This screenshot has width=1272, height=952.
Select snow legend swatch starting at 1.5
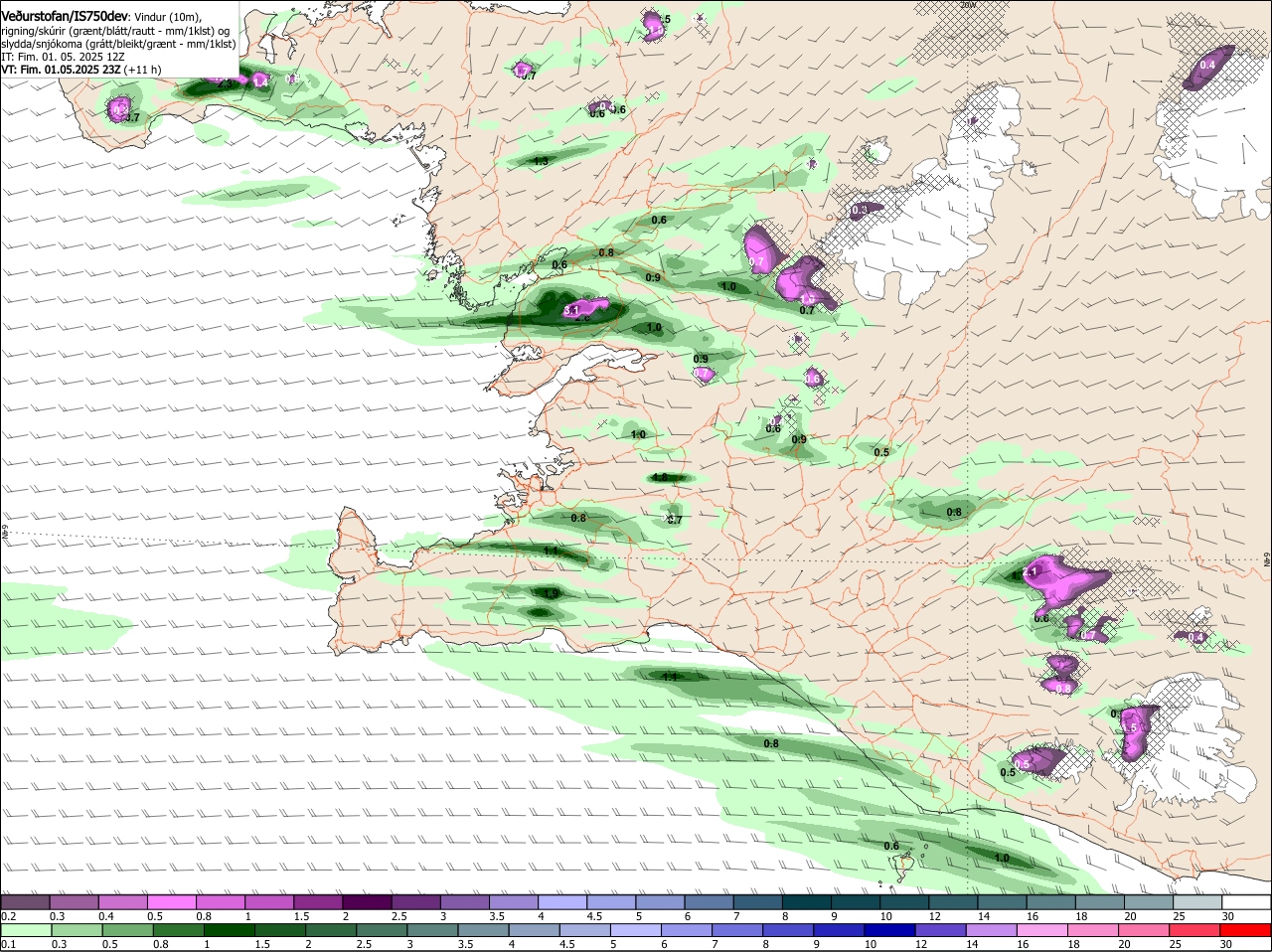point(318,902)
